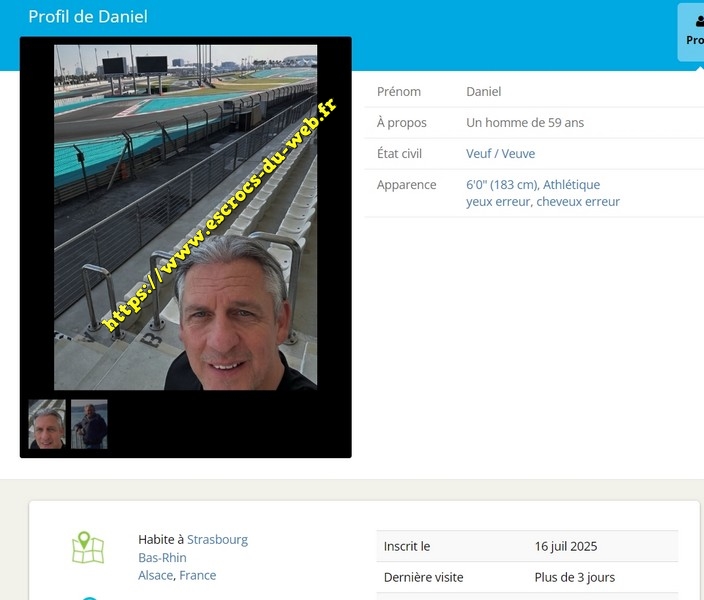Click the person icon in Profil tab
The width and height of the screenshot is (704, 600).
click(698, 21)
